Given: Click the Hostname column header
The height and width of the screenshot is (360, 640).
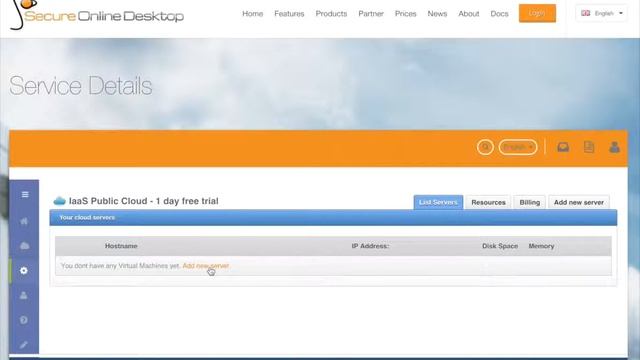Looking at the screenshot, I should (121, 246).
